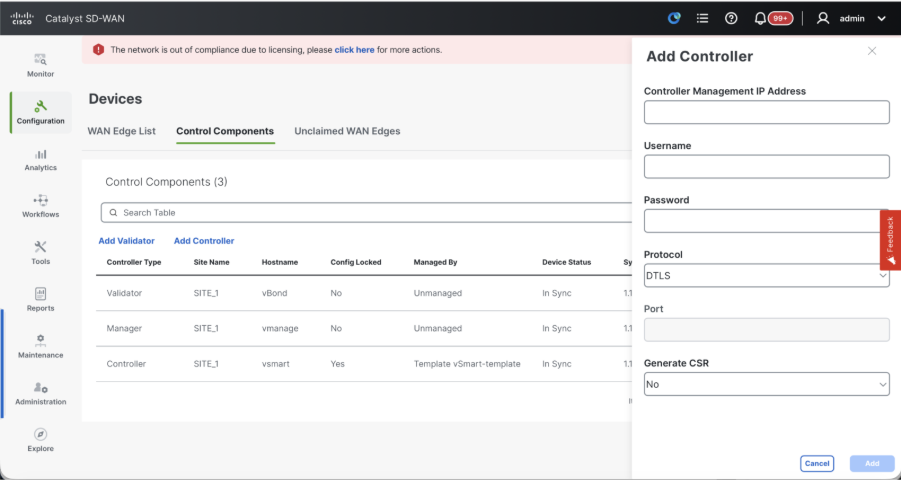Screen dimensions: 901x480
Task: Open the Explore compass icon
Action: tap(41, 440)
